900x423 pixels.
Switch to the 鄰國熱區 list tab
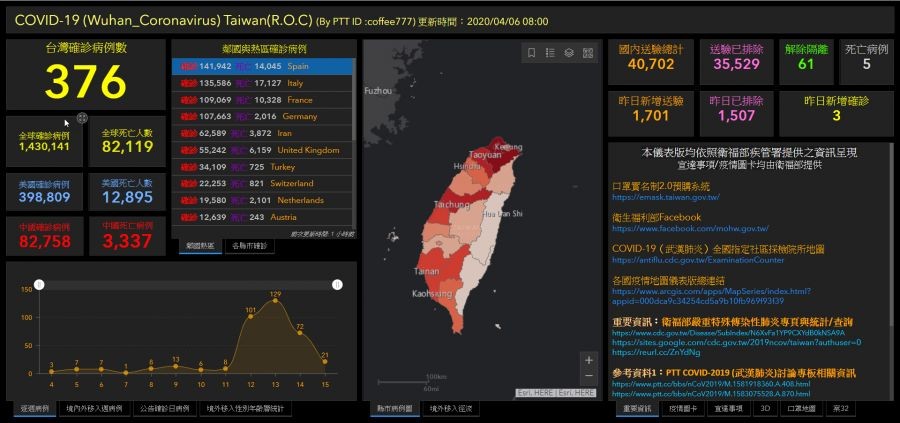coord(200,246)
